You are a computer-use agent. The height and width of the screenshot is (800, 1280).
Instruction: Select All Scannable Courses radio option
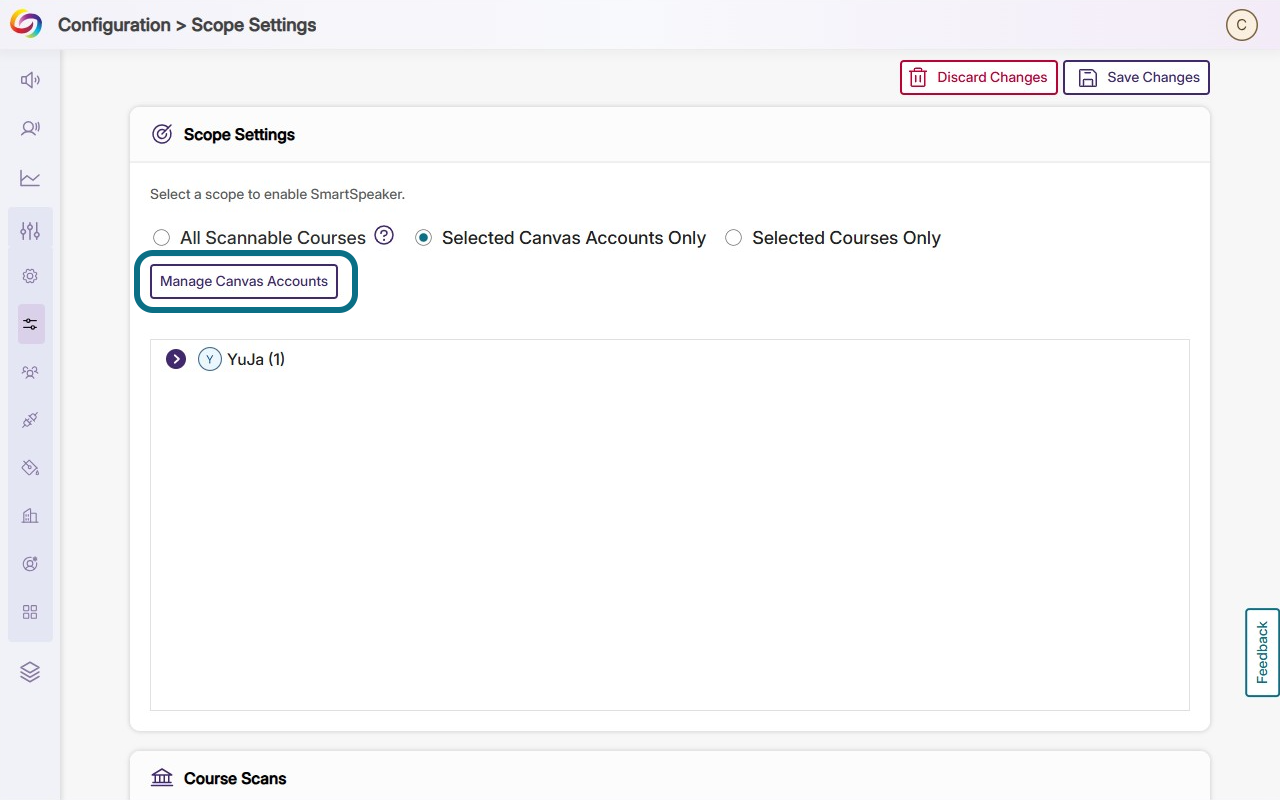pyautogui.click(x=161, y=238)
